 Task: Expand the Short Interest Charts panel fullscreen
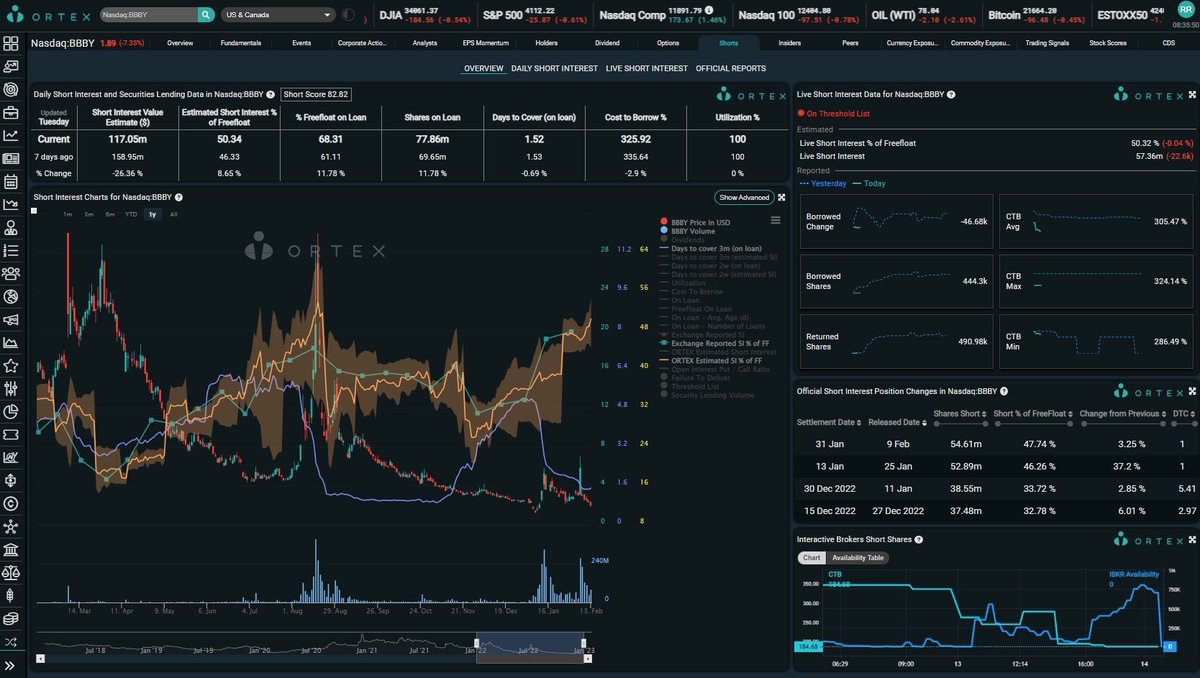tap(782, 197)
